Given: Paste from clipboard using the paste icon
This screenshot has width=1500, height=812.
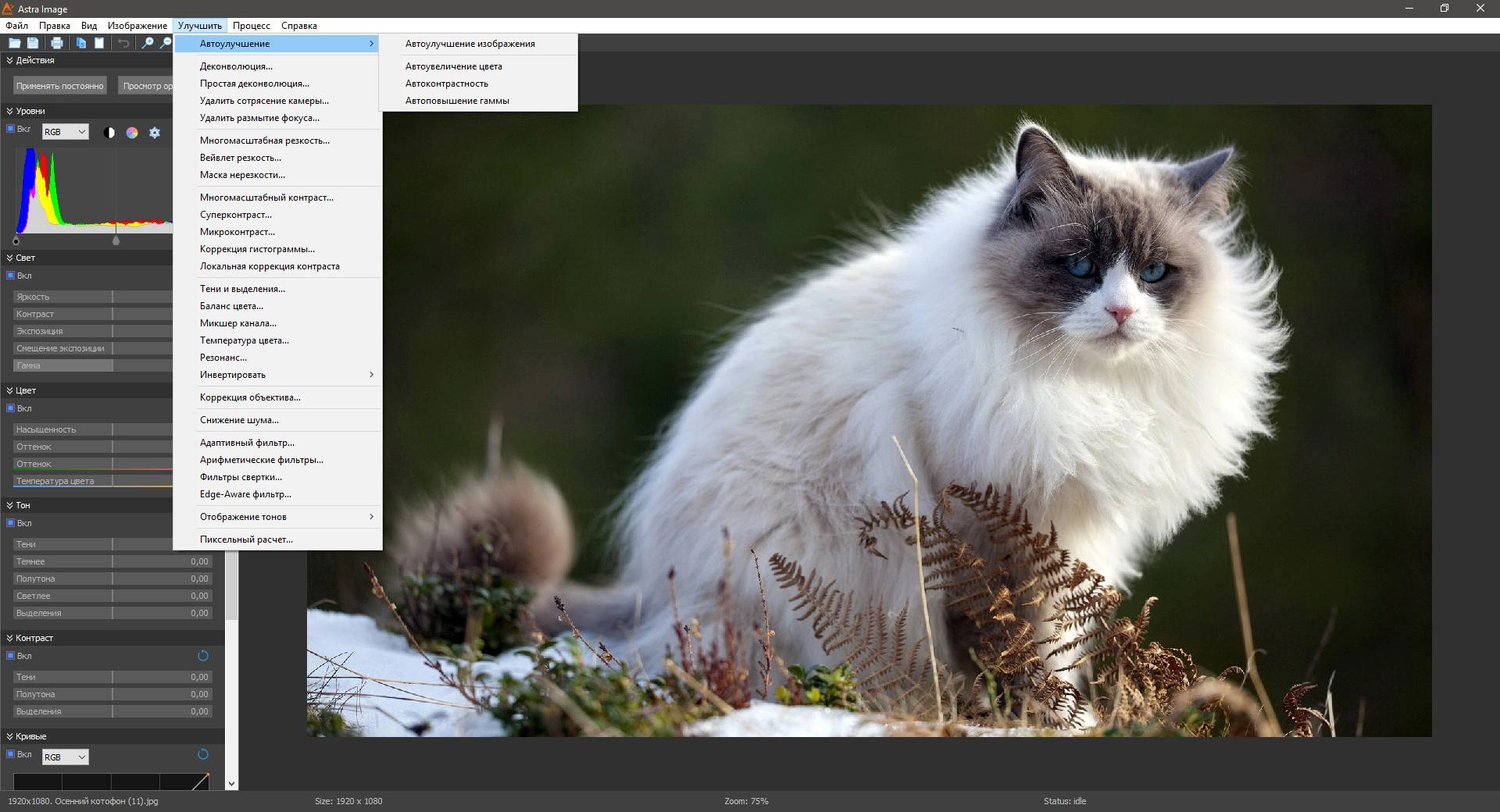Looking at the screenshot, I should [99, 43].
